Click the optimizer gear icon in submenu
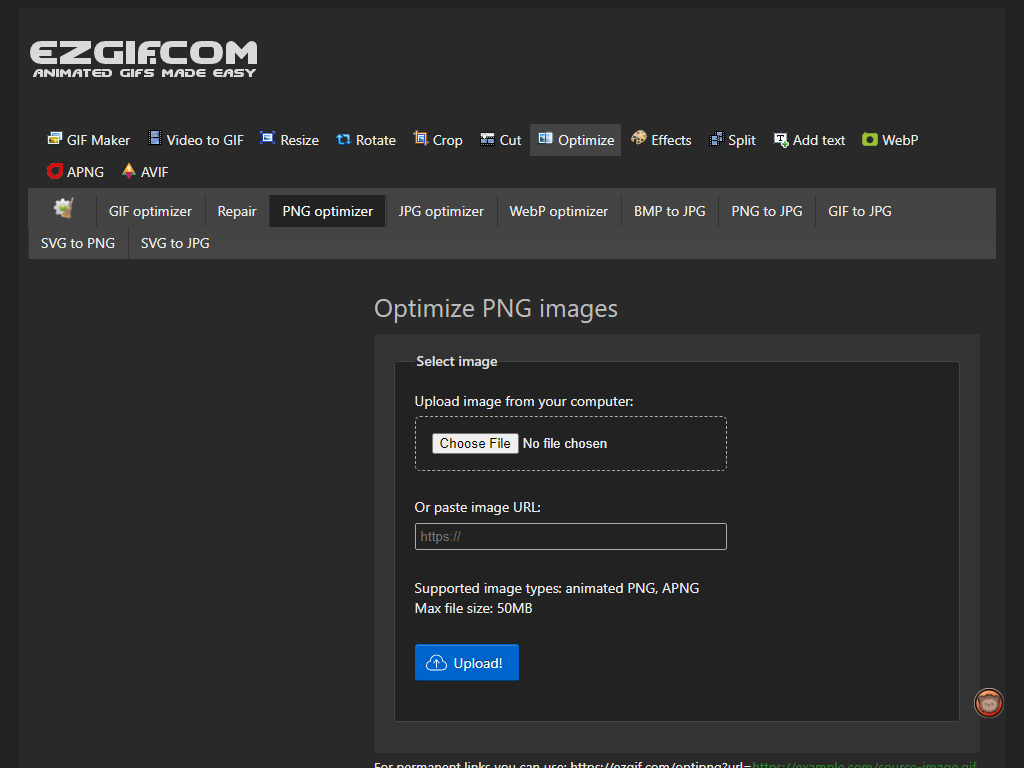Image resolution: width=1024 pixels, height=768 pixels. [63, 209]
